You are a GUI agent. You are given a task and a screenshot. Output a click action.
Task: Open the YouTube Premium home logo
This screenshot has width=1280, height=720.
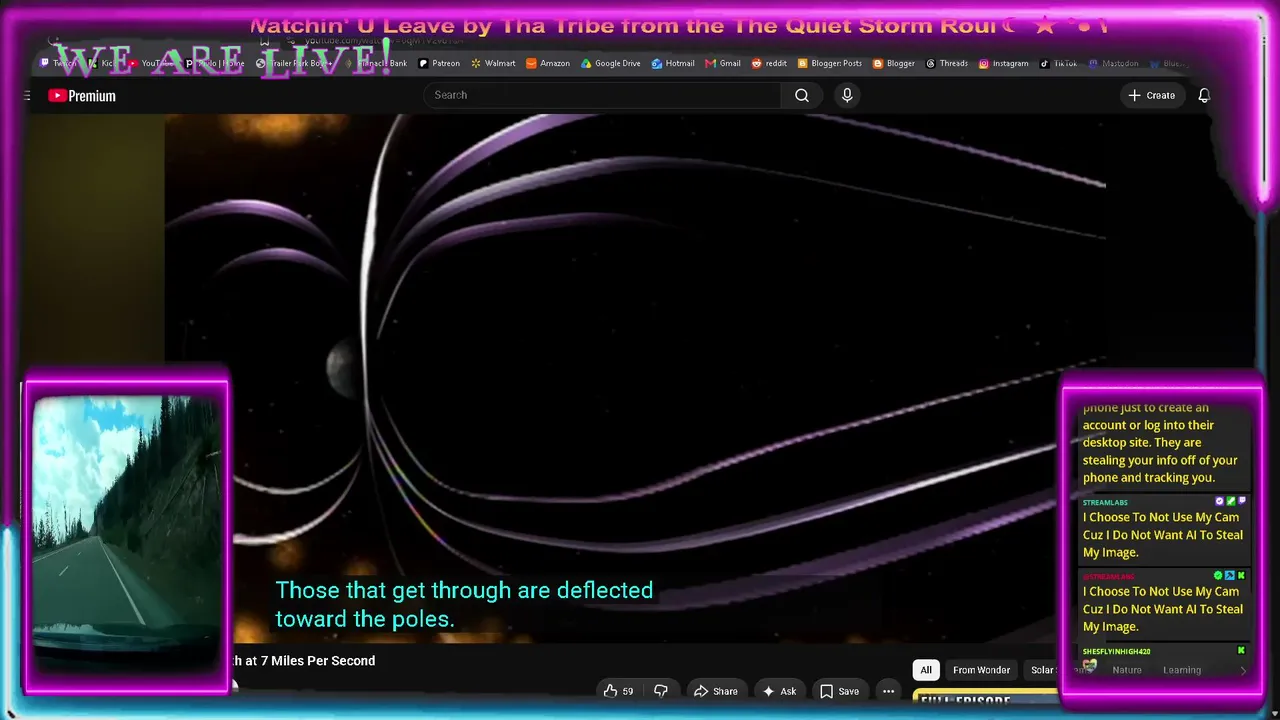(x=82, y=96)
